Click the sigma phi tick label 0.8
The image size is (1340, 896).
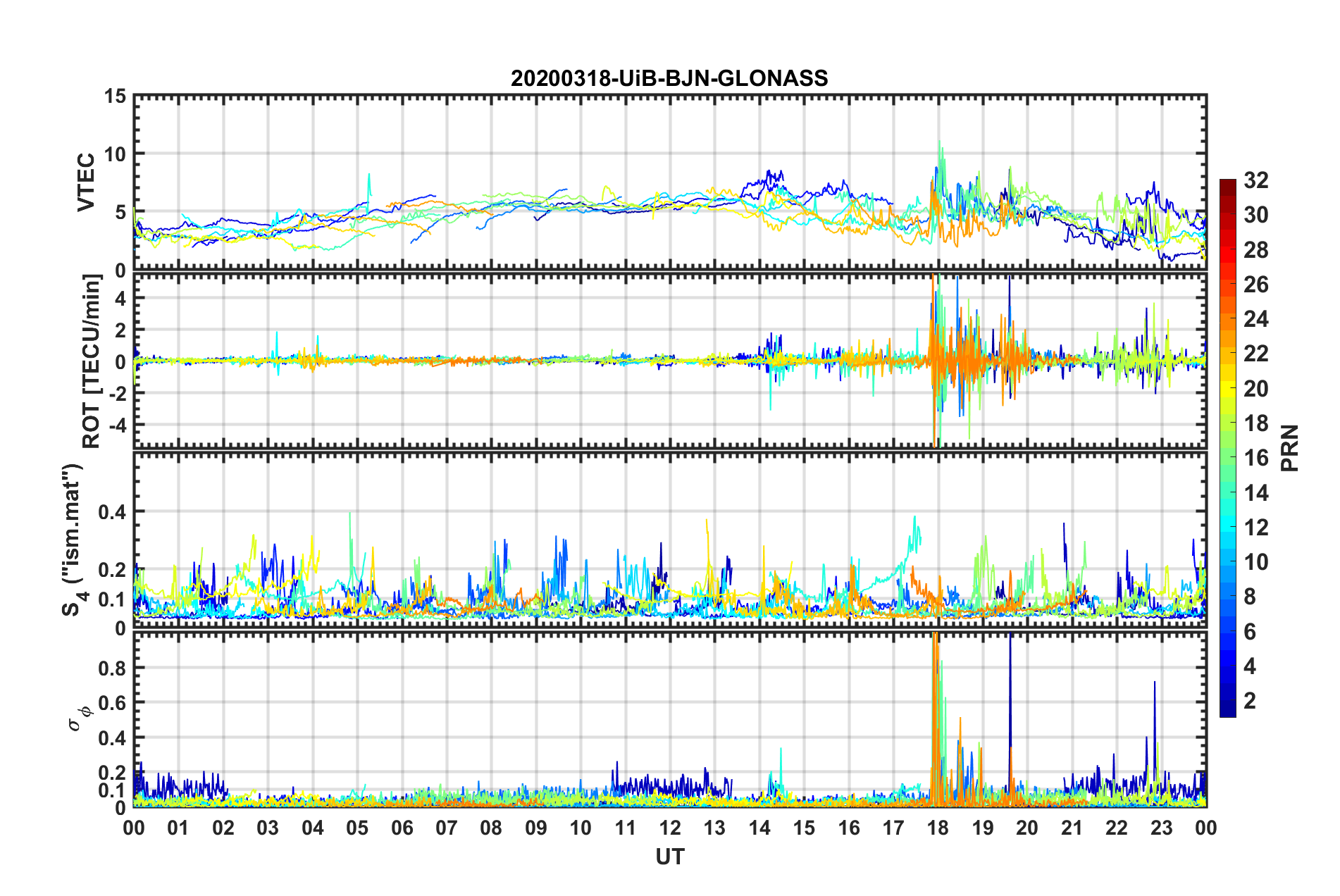click(111, 668)
